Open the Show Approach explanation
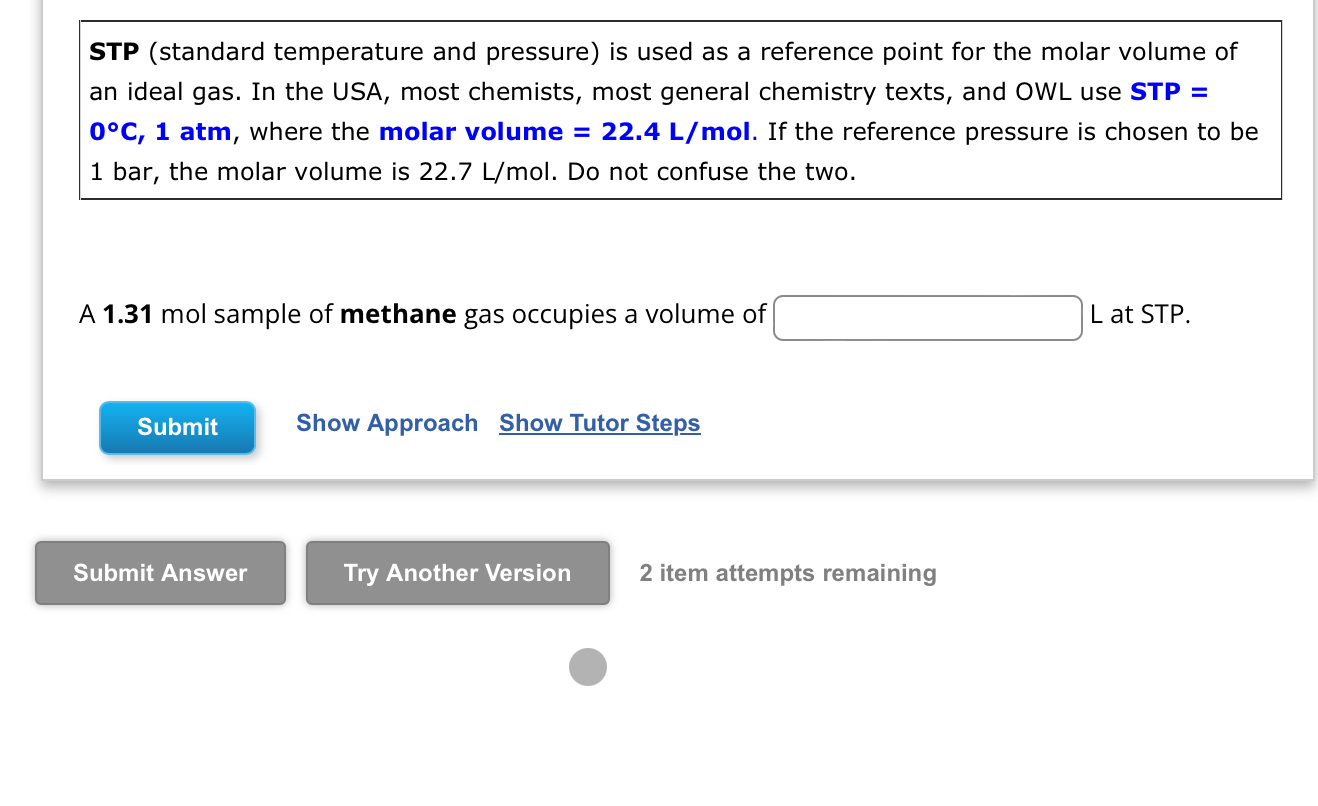The width and height of the screenshot is (1318, 806). pos(387,423)
